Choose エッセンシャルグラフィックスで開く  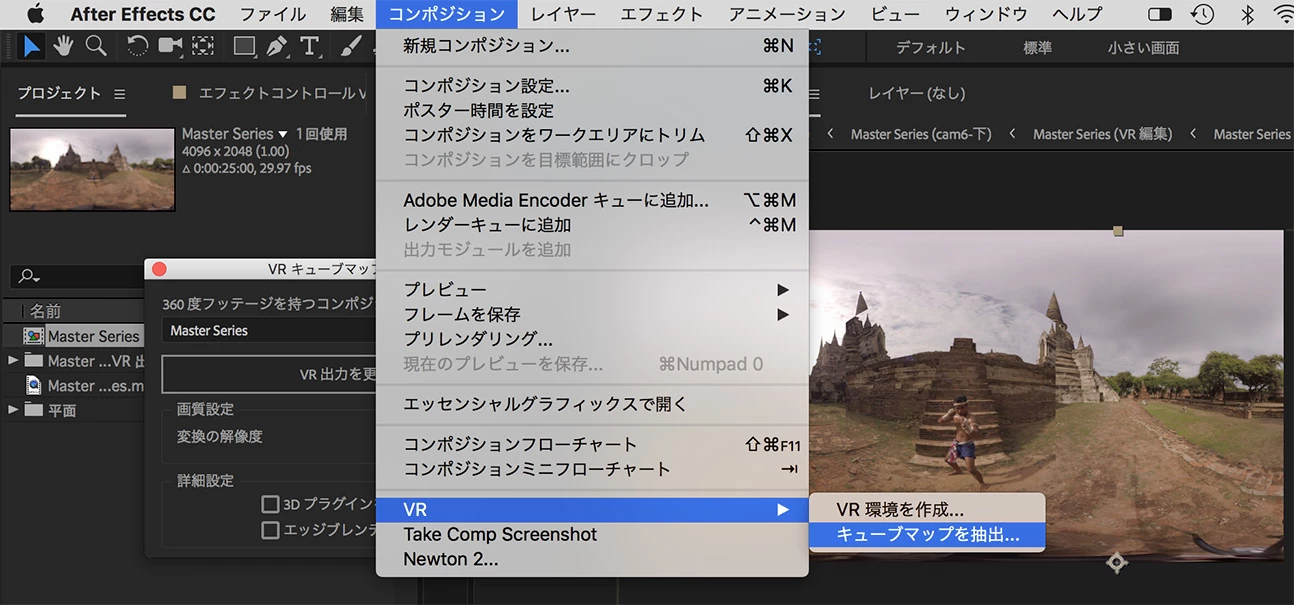(592, 405)
